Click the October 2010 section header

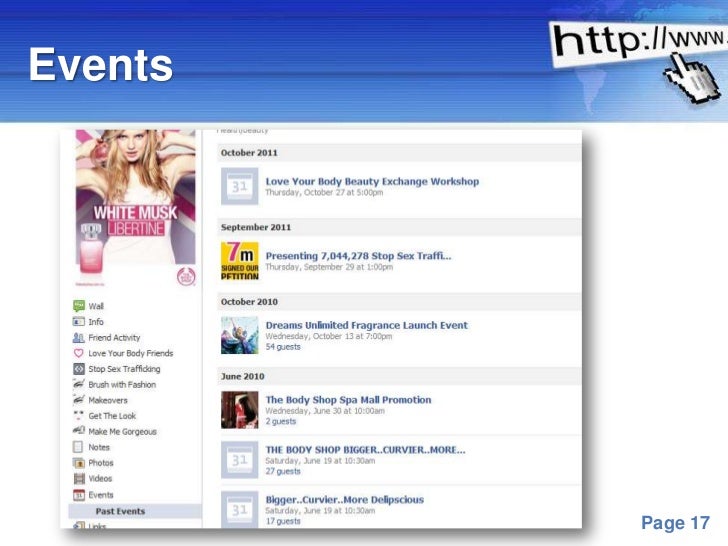pos(399,302)
